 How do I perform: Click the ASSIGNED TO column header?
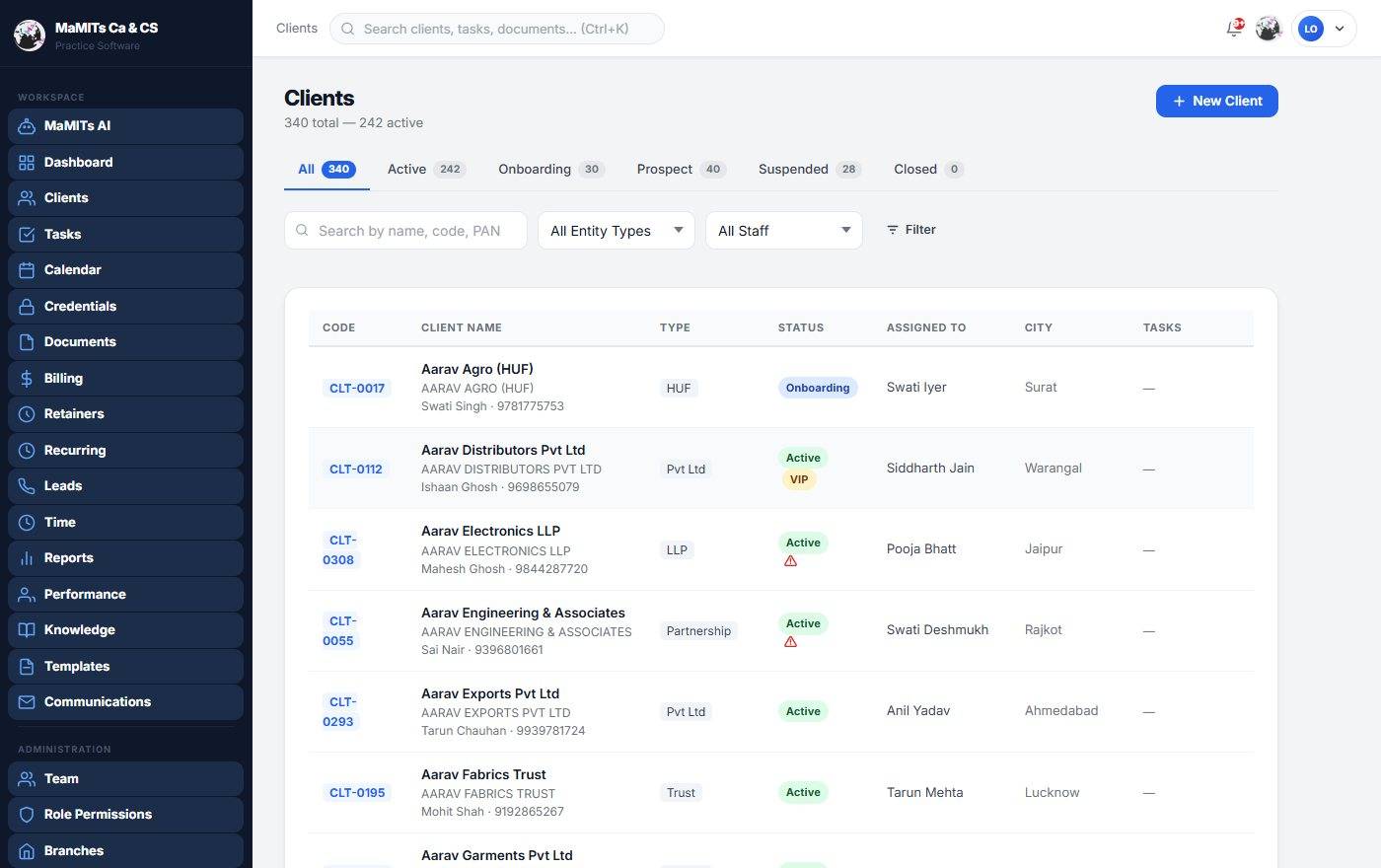(926, 327)
